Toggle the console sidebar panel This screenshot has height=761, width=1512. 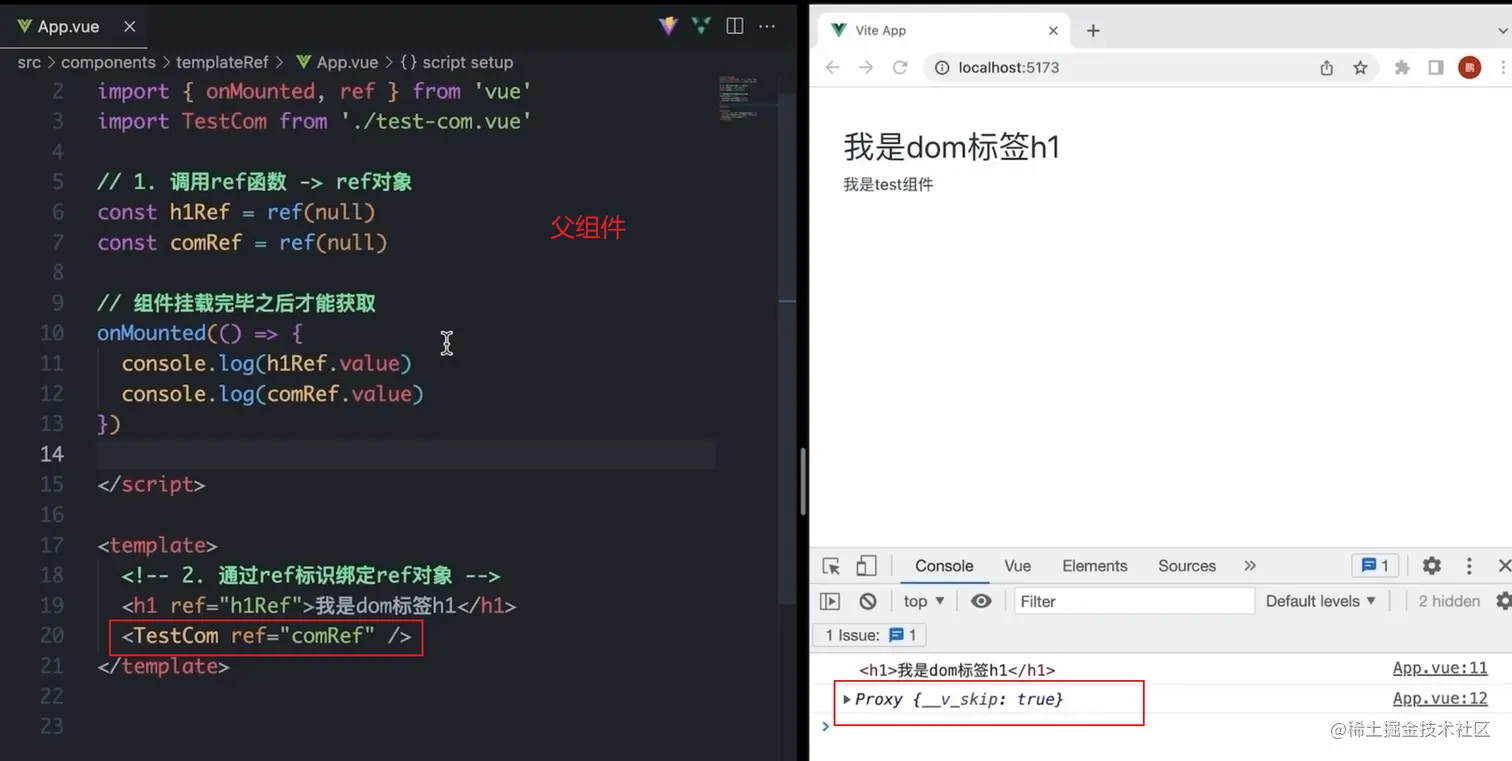(830, 601)
